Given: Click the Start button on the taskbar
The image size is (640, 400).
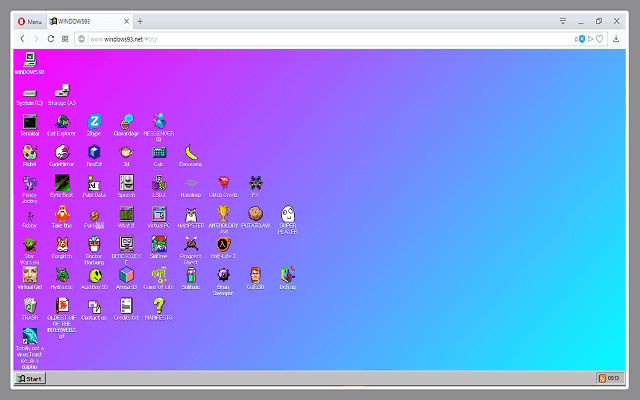Looking at the screenshot, I should 30,378.
